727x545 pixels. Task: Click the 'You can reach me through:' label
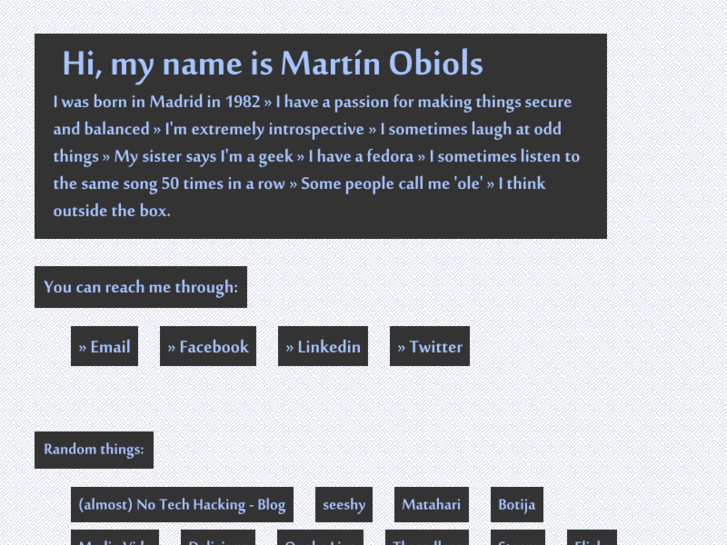coord(140,287)
